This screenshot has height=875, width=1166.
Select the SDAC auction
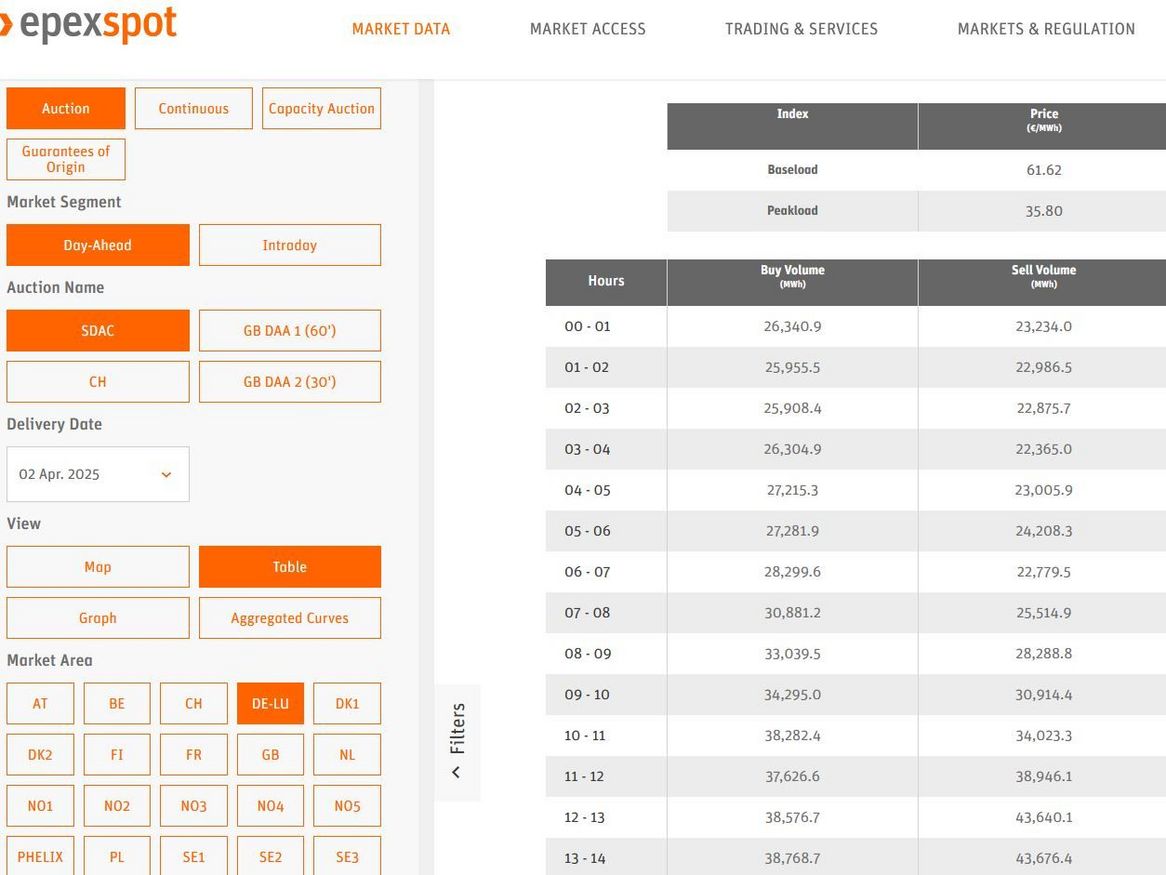coord(97,331)
